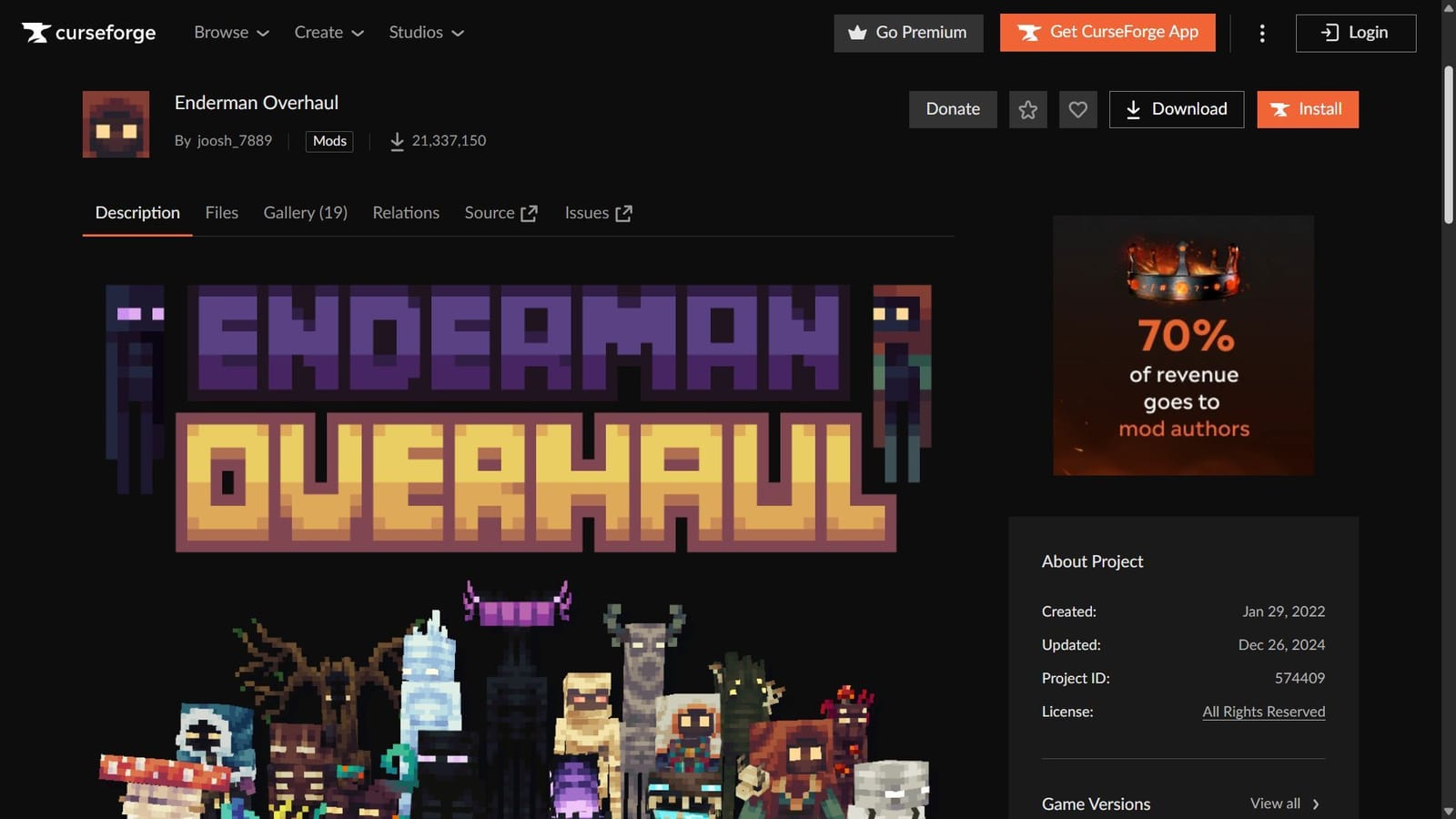The height and width of the screenshot is (819, 1456).
Task: Select Go Premium with the crown icon
Action: click(x=908, y=33)
